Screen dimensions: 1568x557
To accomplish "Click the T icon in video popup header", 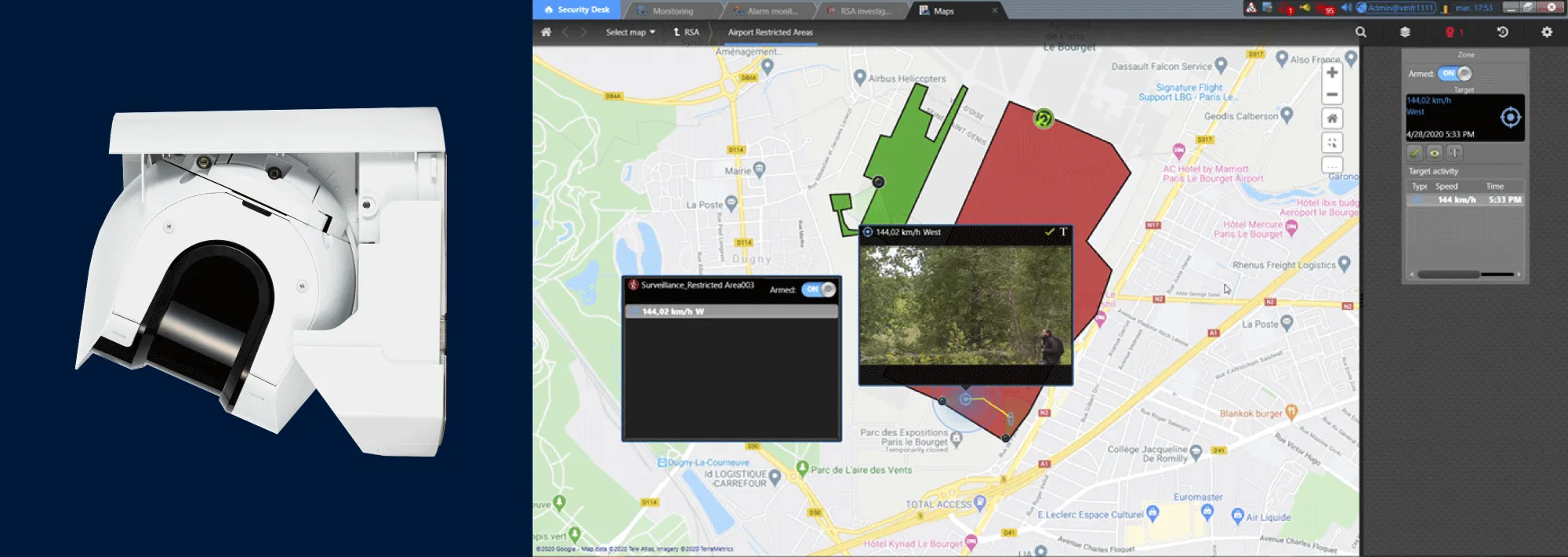I will 1063,232.
